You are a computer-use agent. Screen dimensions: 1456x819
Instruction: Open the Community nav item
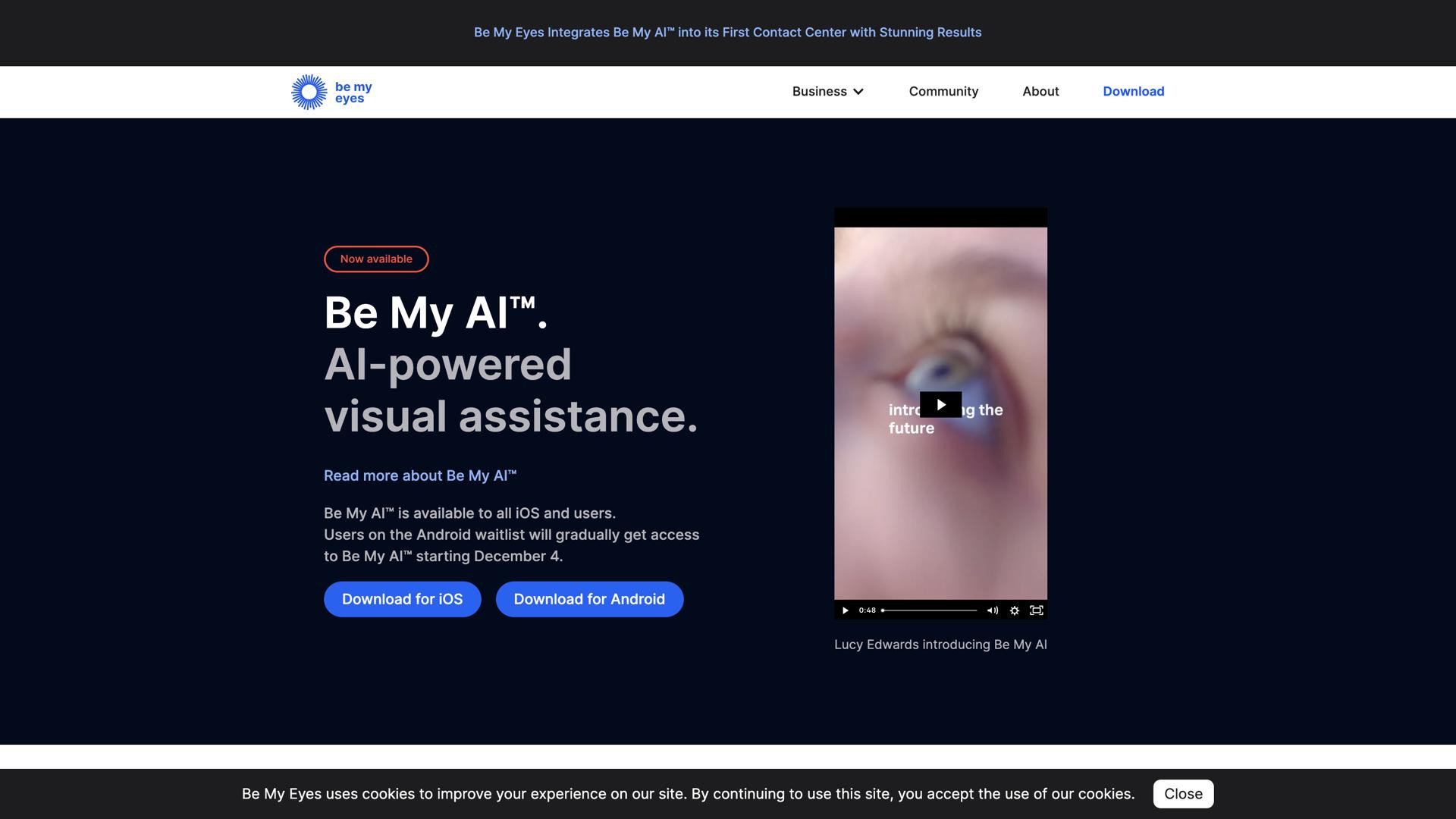943,92
